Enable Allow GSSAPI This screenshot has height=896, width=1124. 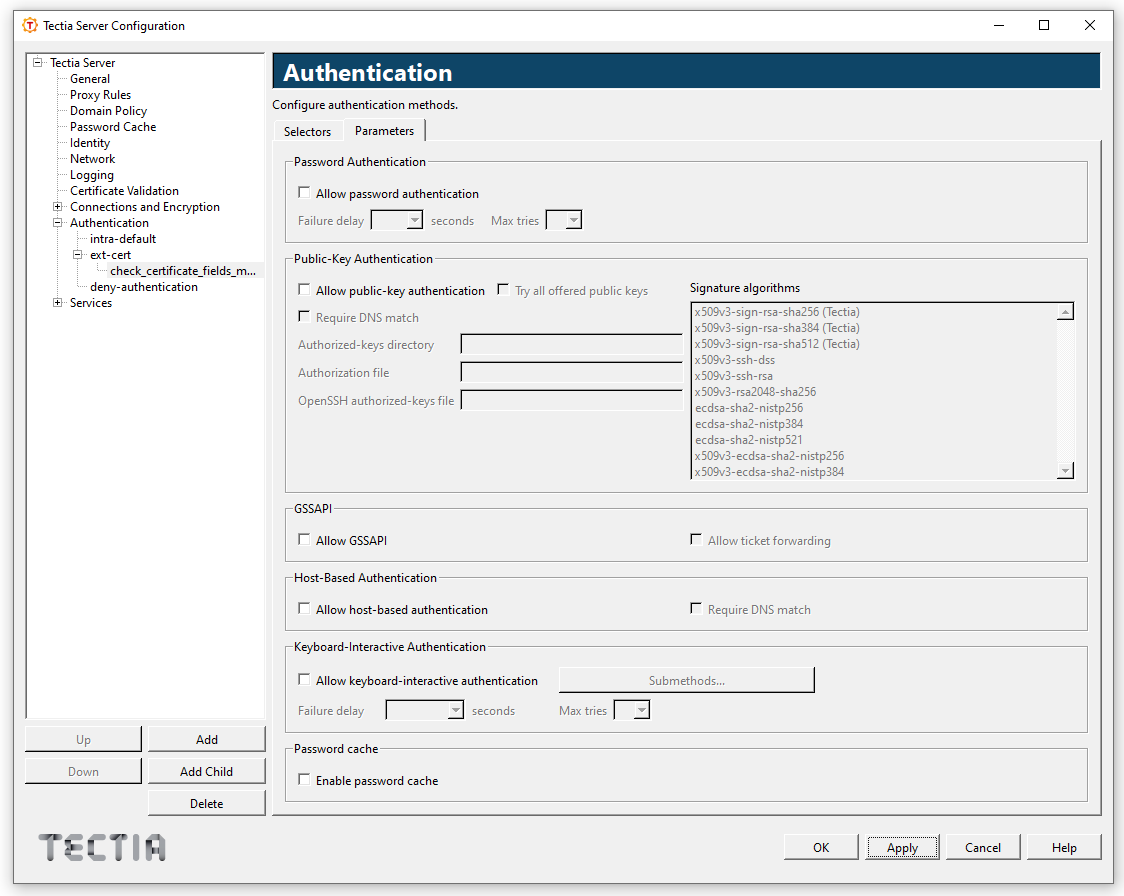pos(304,540)
